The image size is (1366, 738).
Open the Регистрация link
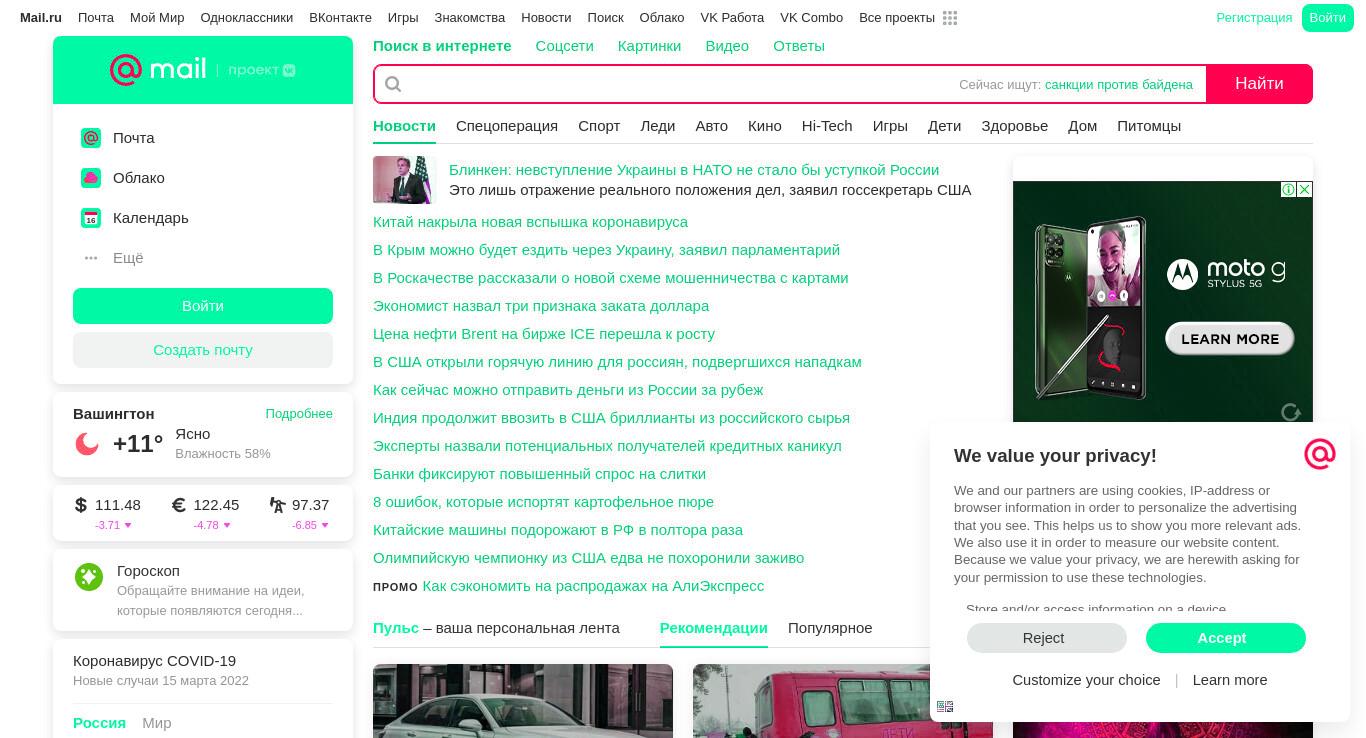pyautogui.click(x=1254, y=18)
